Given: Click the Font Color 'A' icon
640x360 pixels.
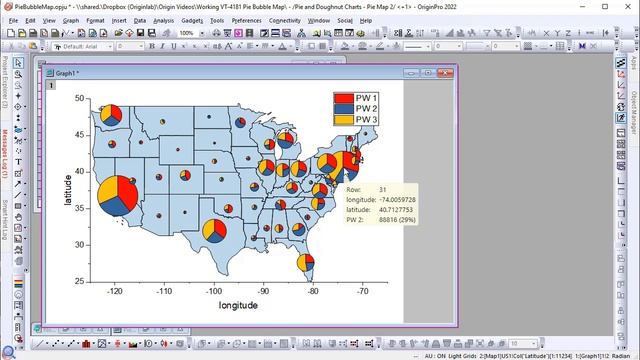Looking at the screenshot, I should (x=282, y=47).
